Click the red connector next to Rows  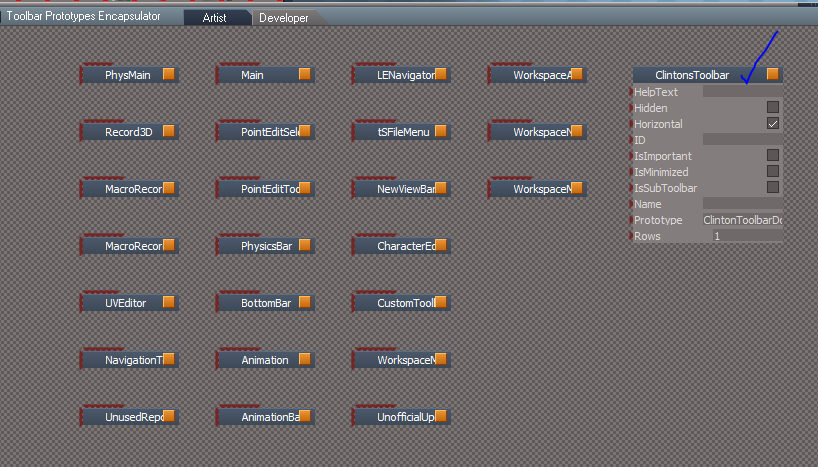click(x=631, y=236)
